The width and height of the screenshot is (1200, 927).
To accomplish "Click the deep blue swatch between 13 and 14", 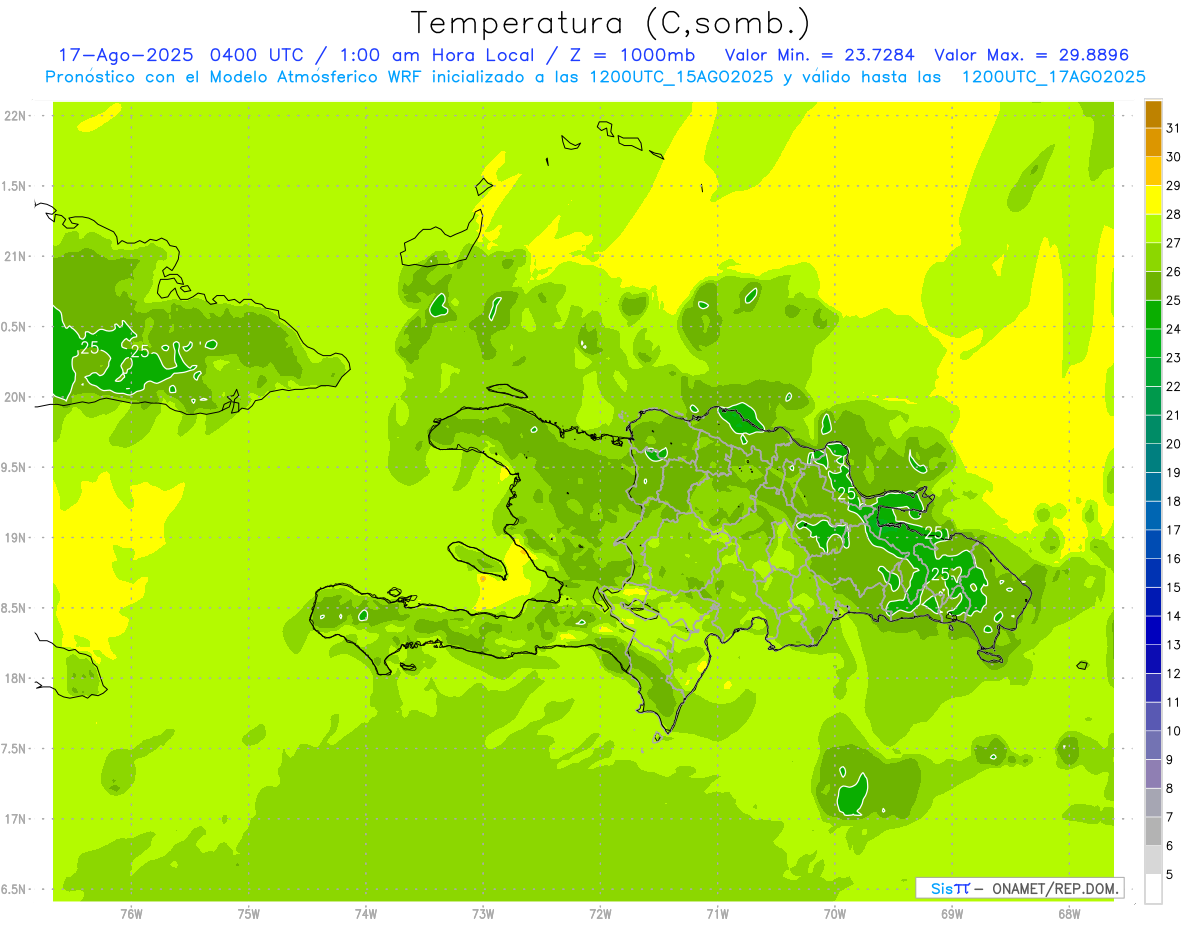I will [x=1153, y=631].
